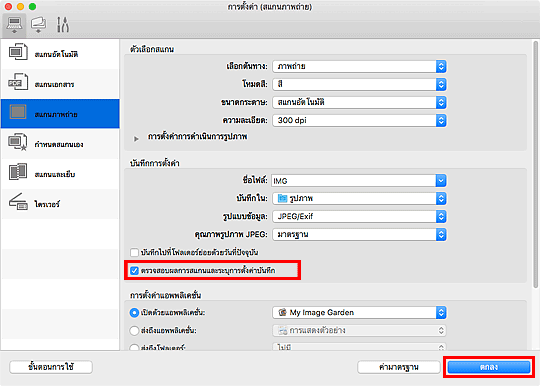
Task: Click the settings pane vertical scrollbar
Action: click(x=536, y=165)
